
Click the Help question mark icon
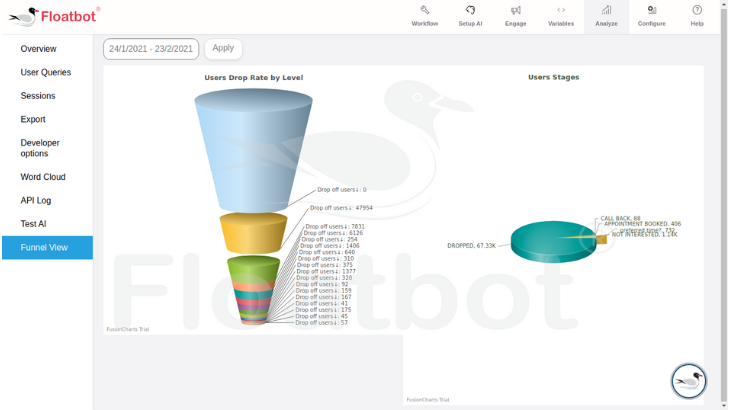tap(697, 10)
